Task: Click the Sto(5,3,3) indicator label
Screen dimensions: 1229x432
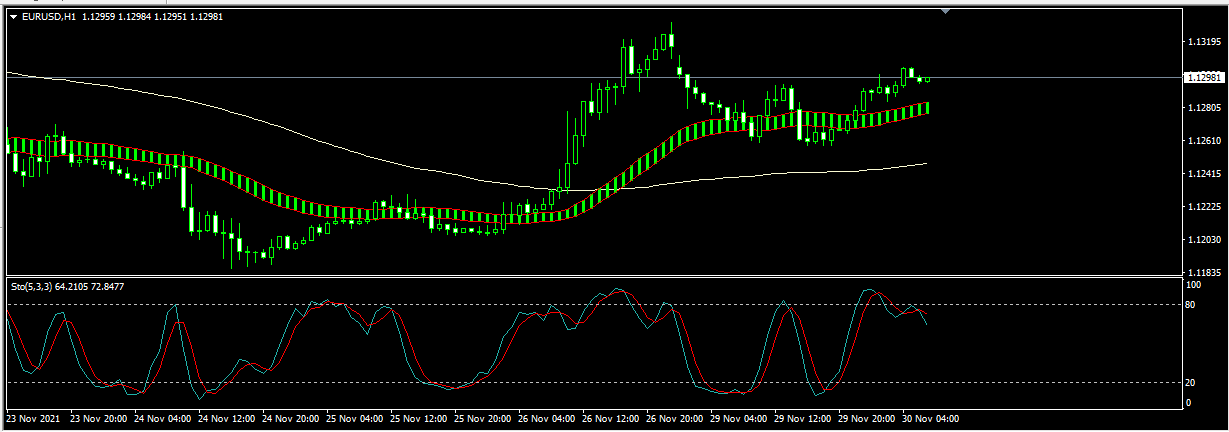Action: (33, 287)
